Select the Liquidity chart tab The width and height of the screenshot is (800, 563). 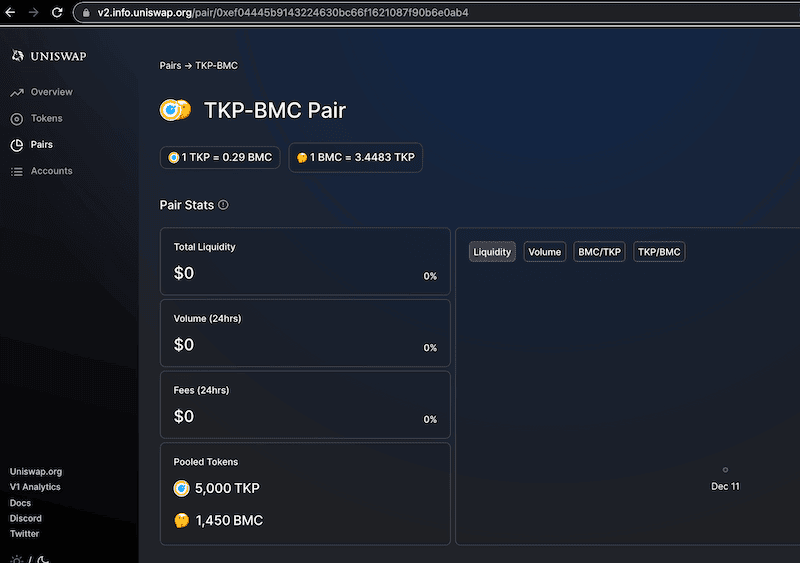point(492,252)
